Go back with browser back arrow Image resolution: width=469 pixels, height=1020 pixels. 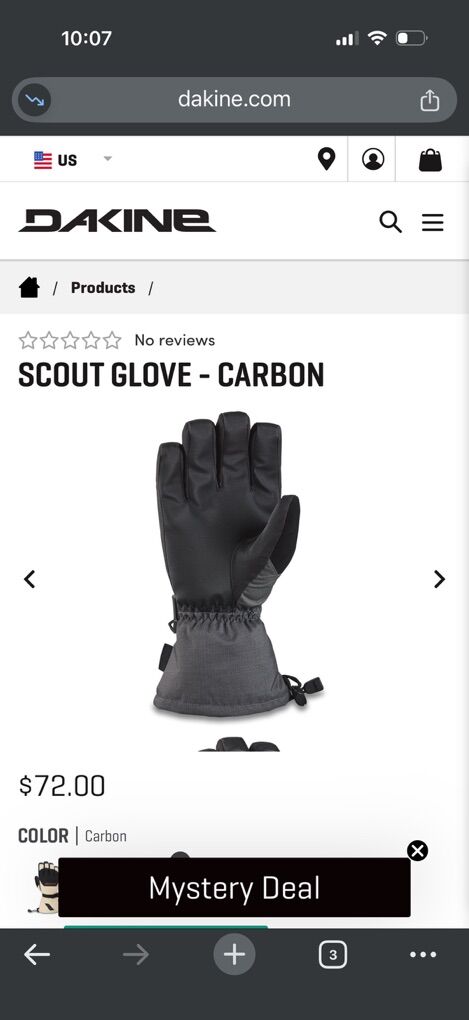tap(37, 954)
